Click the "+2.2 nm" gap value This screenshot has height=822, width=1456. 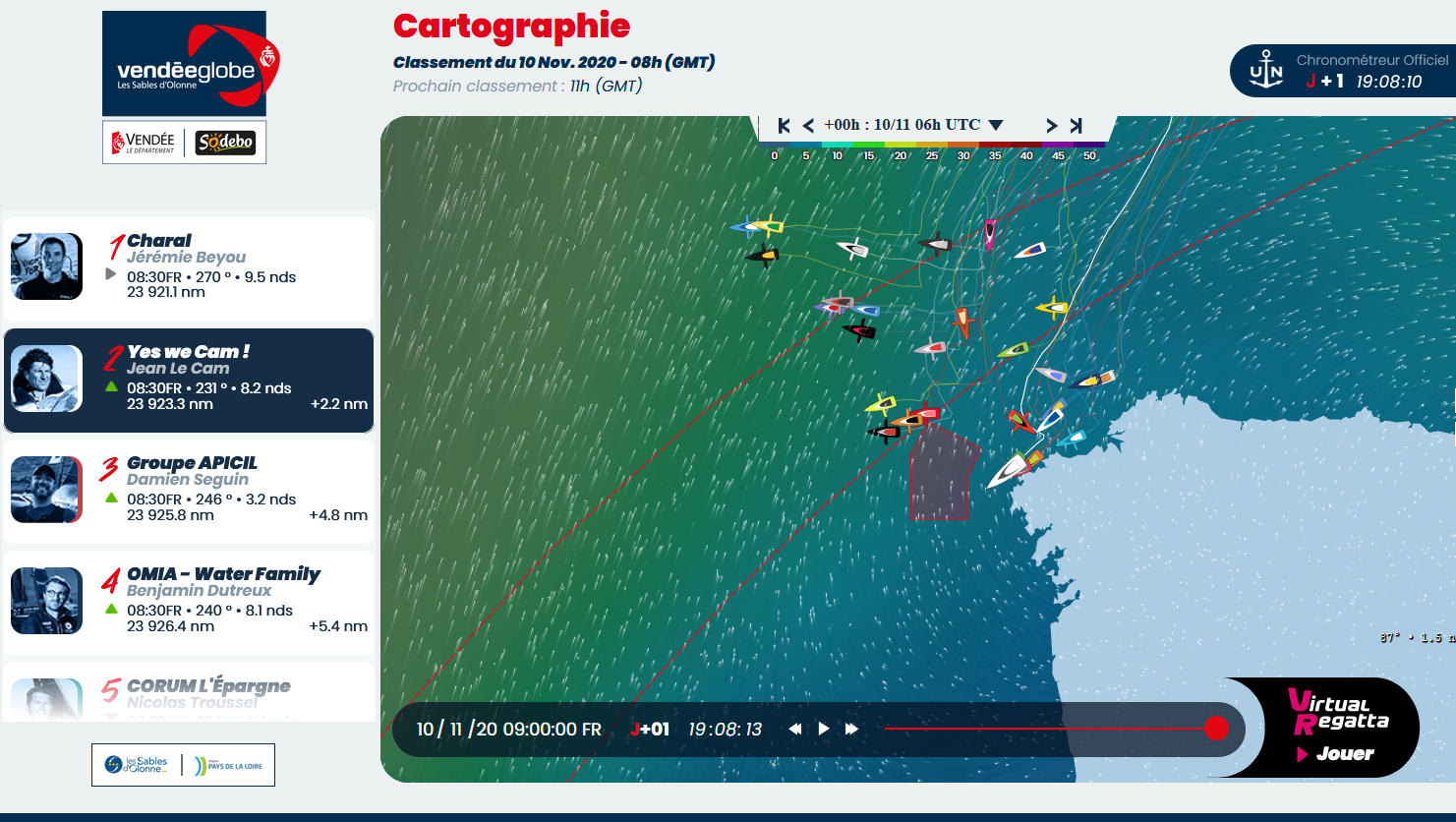point(339,404)
